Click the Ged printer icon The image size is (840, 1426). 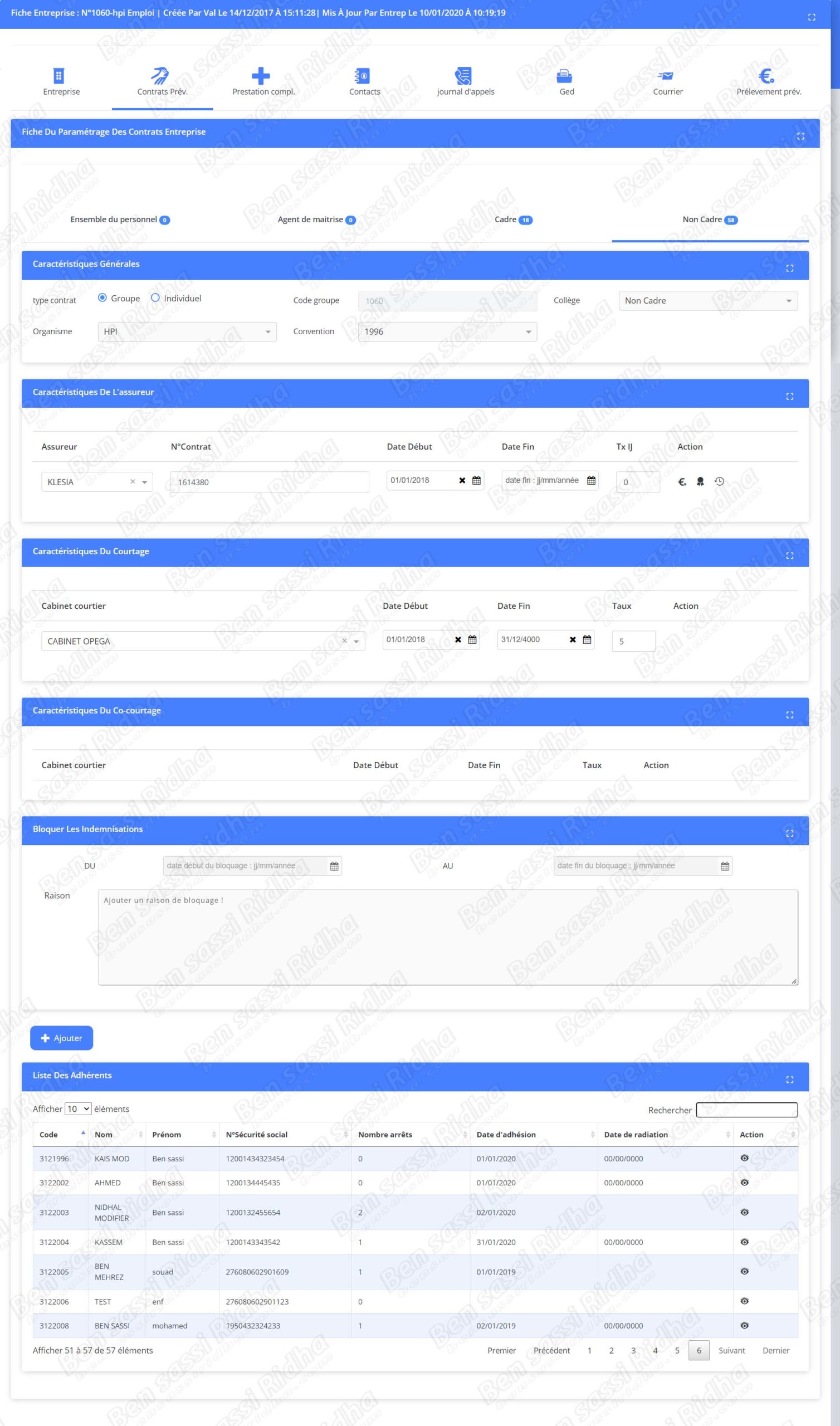pyautogui.click(x=565, y=76)
